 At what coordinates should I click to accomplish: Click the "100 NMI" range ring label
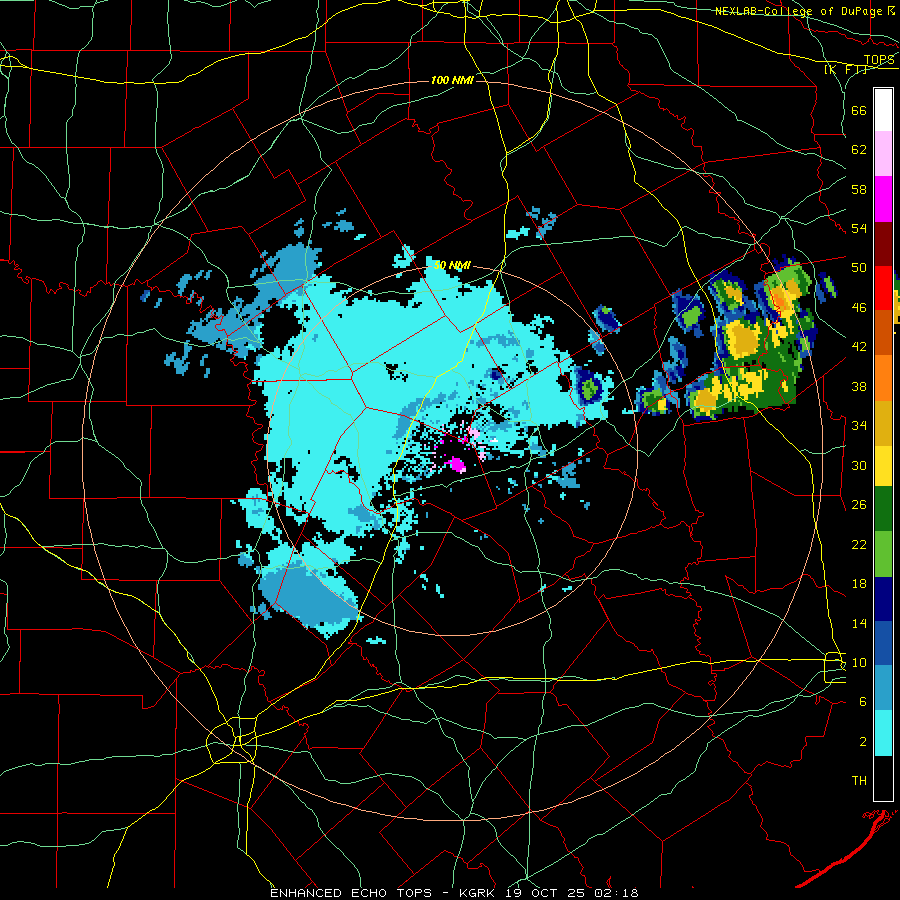(x=452, y=80)
